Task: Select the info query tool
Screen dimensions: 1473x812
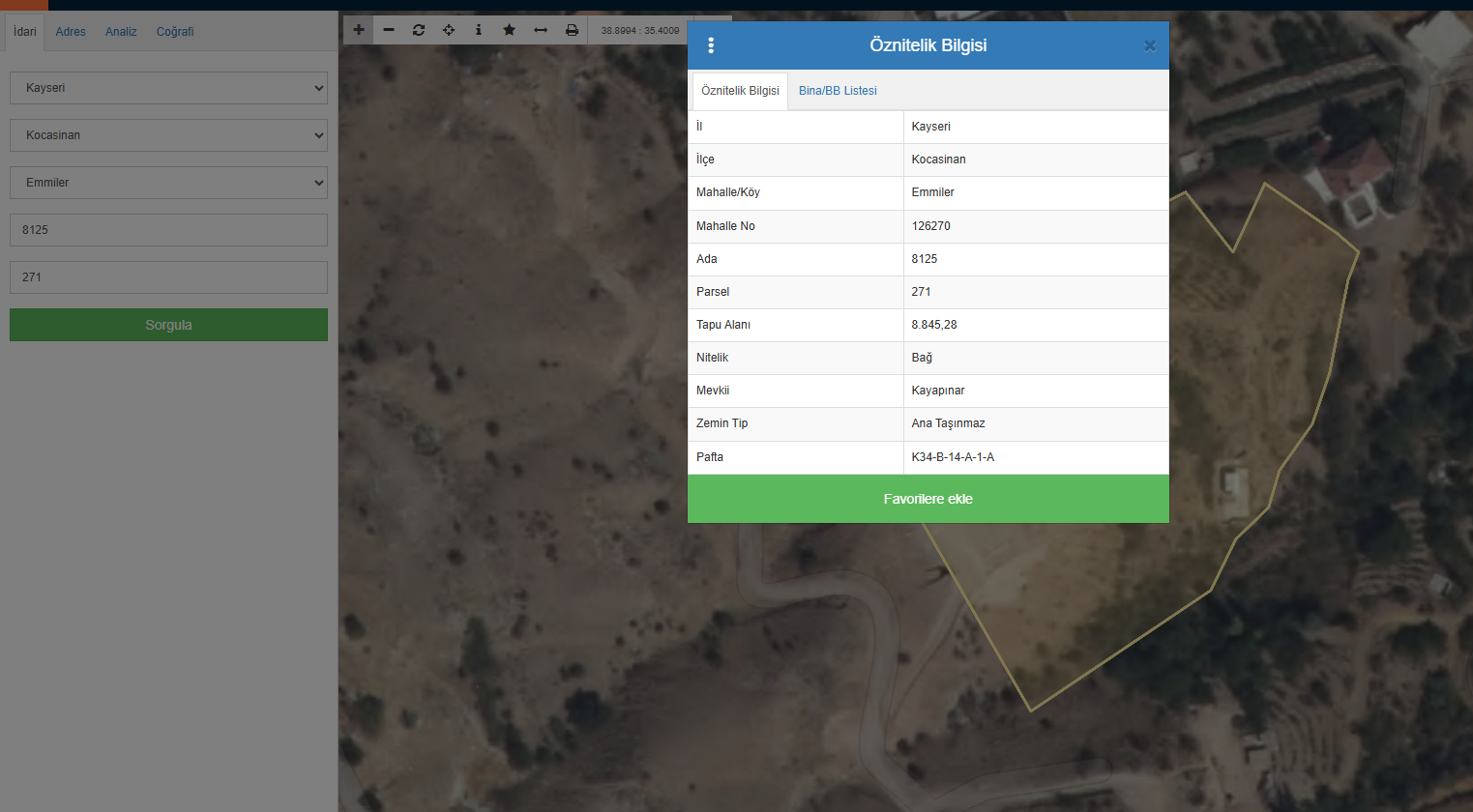Action: [x=479, y=30]
